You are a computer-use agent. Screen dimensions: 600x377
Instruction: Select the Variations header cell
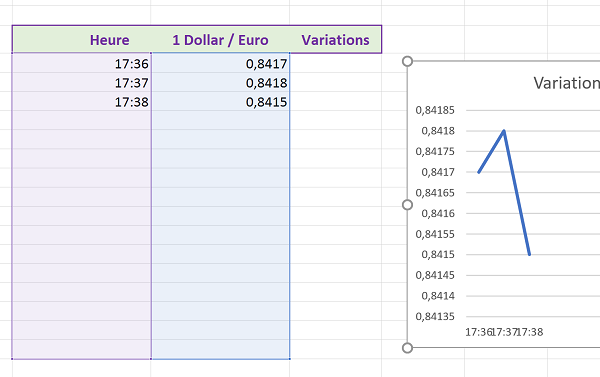[x=336, y=39]
